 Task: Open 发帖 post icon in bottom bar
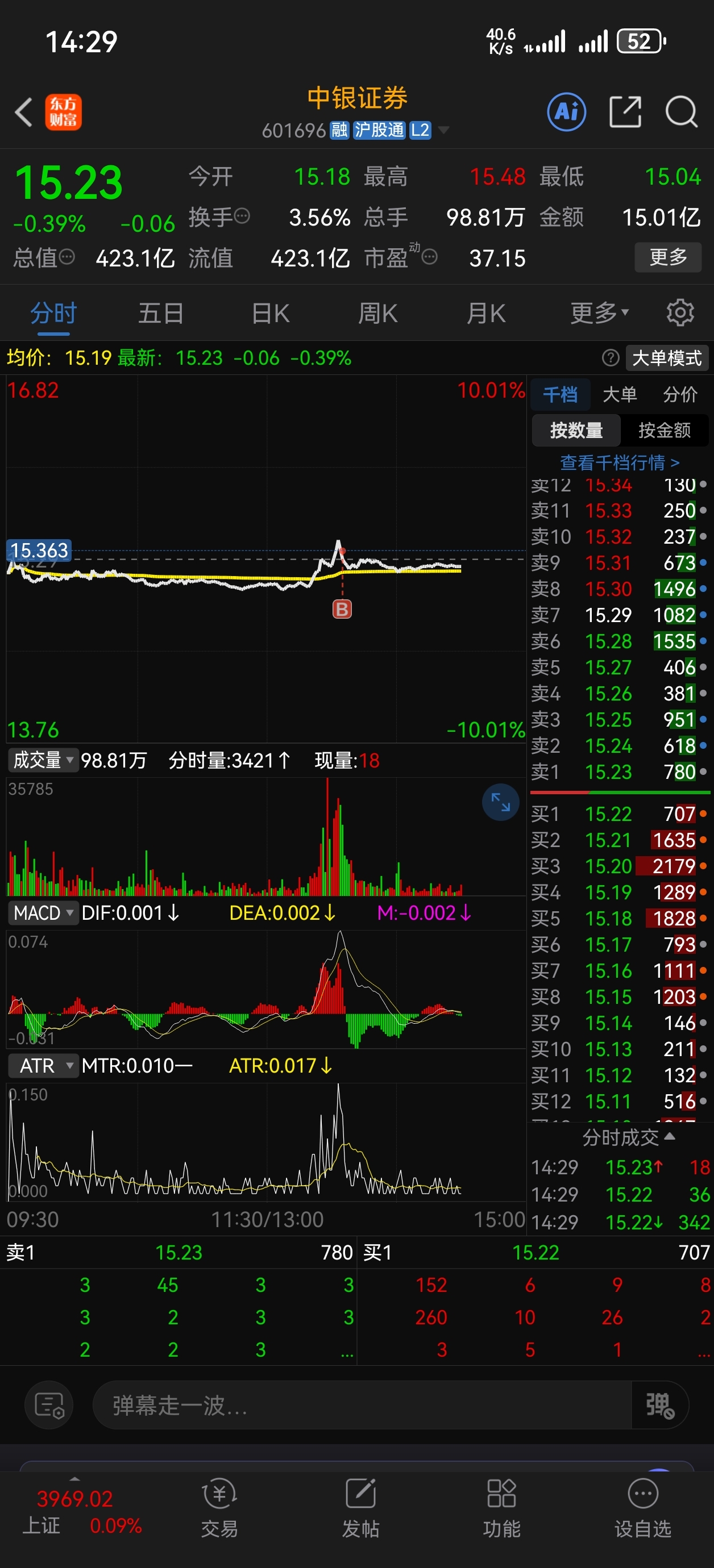360,1507
